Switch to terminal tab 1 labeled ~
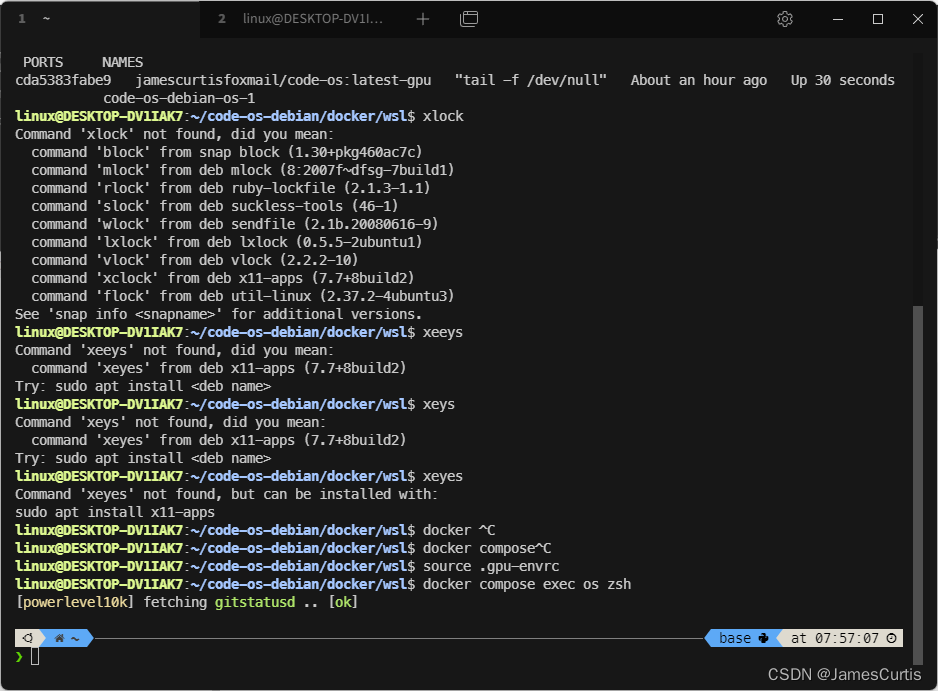The width and height of the screenshot is (938, 691). pos(100,19)
